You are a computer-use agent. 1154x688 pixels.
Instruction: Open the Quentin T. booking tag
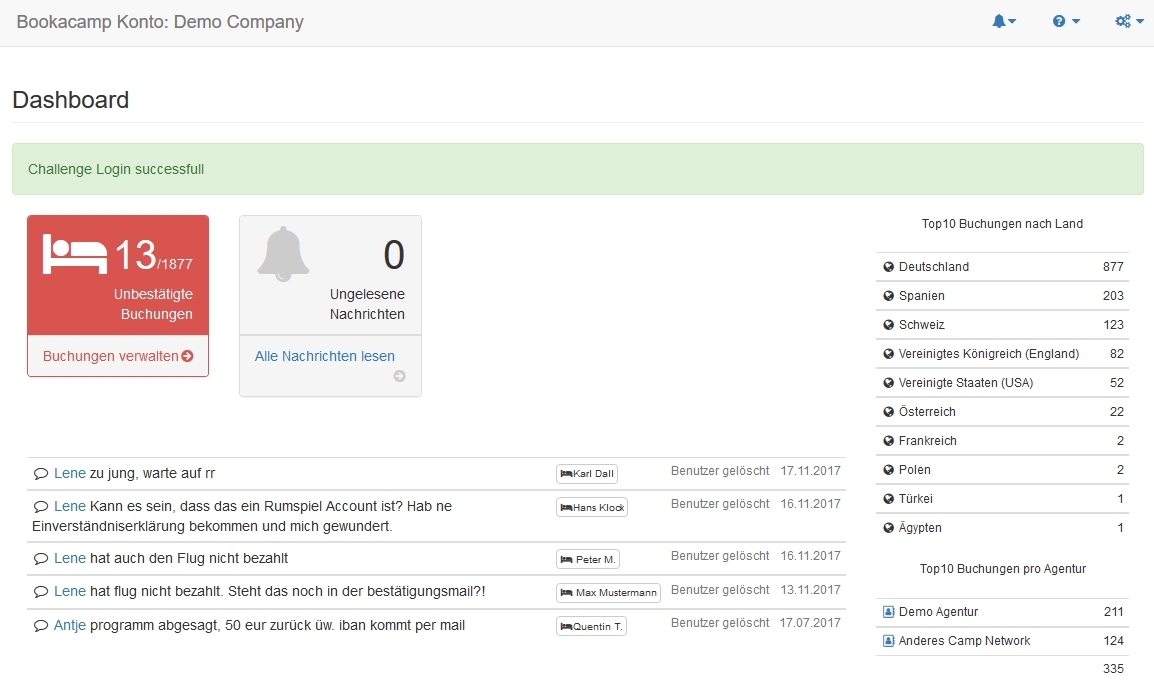point(592,627)
